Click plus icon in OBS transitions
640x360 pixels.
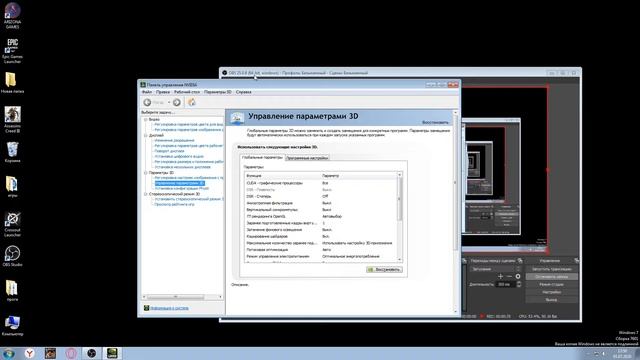(x=500, y=276)
